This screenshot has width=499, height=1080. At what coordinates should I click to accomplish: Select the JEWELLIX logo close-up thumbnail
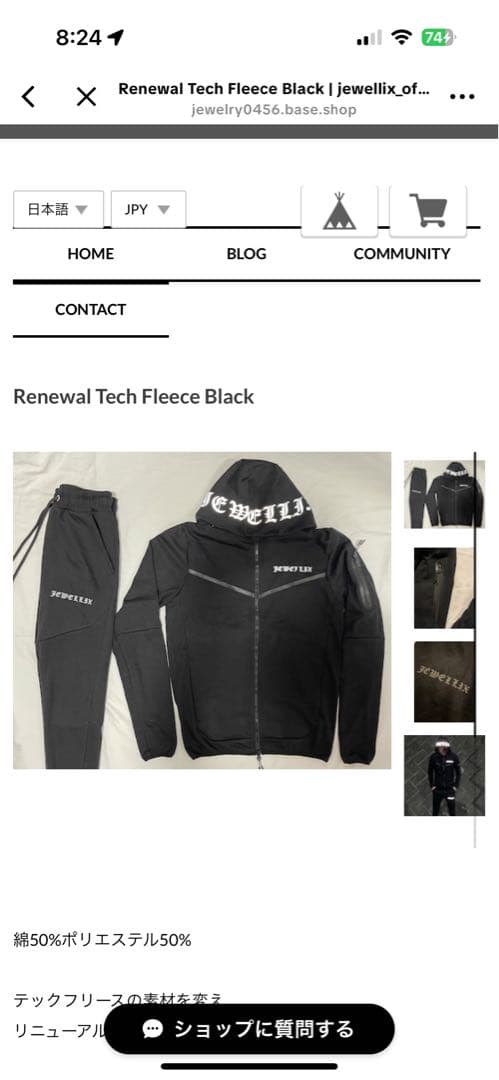click(x=444, y=682)
